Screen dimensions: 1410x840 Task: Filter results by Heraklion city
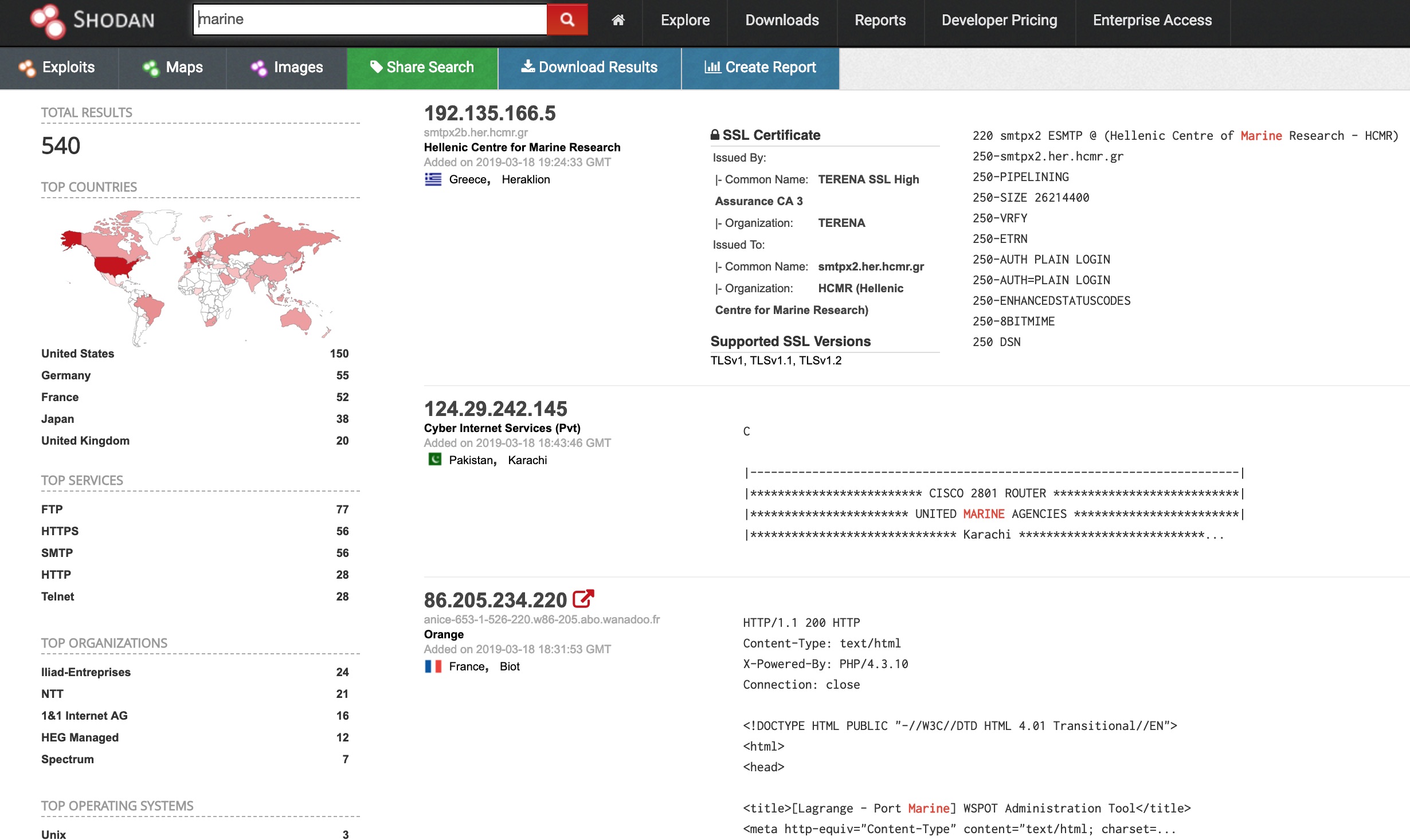pos(526,179)
